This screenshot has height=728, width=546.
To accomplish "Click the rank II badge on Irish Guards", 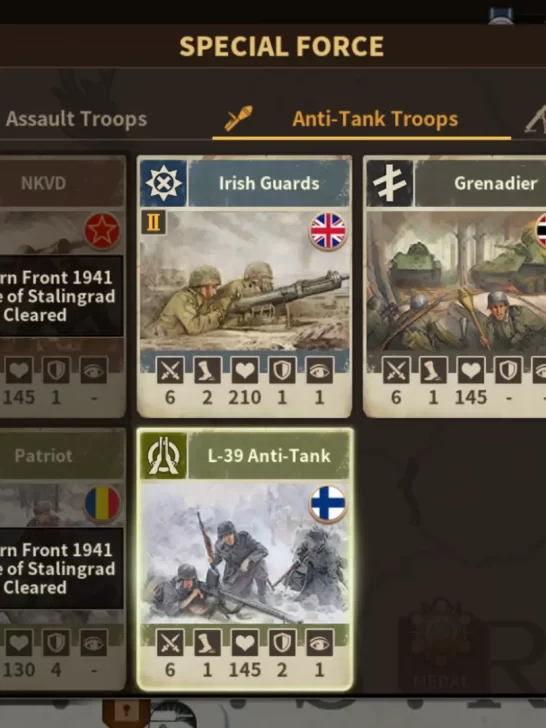I will 153,223.
